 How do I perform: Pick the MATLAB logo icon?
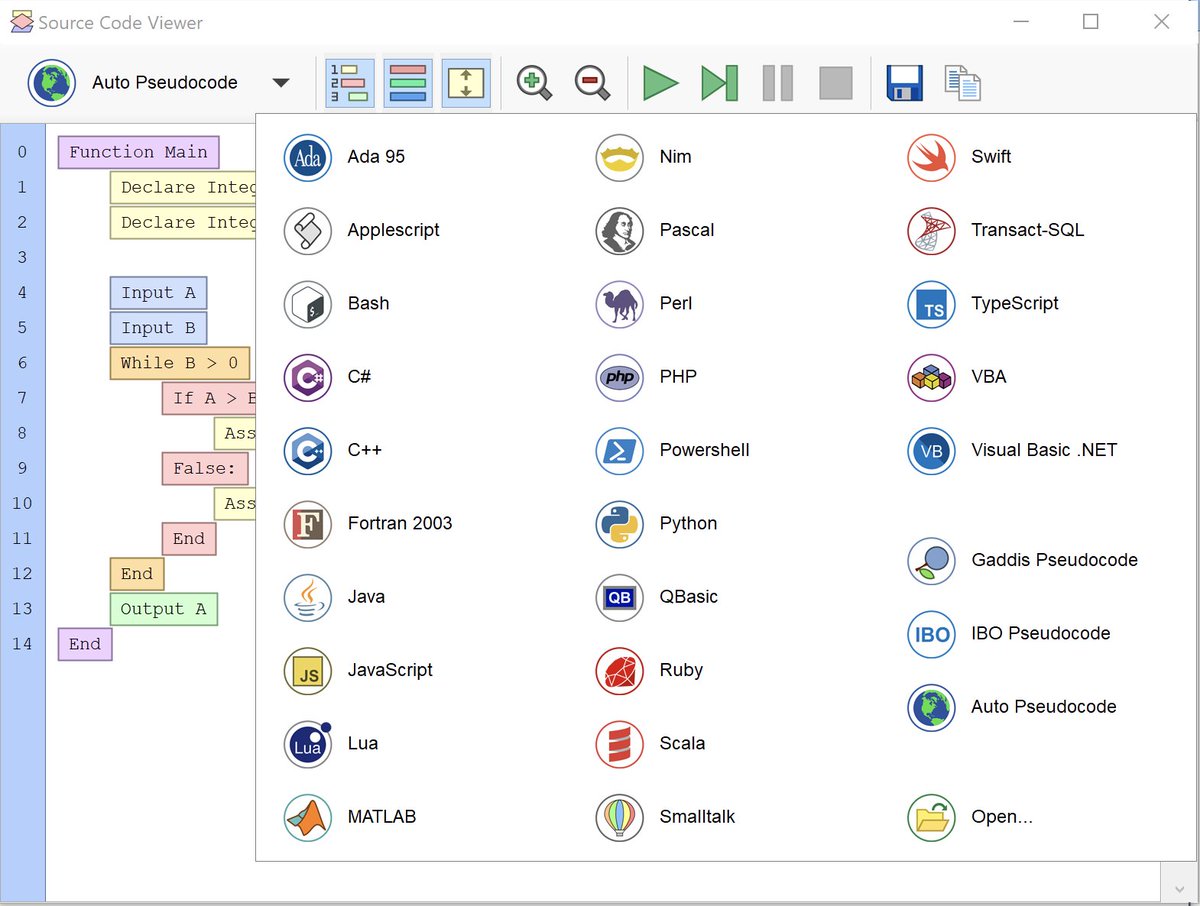(x=307, y=817)
